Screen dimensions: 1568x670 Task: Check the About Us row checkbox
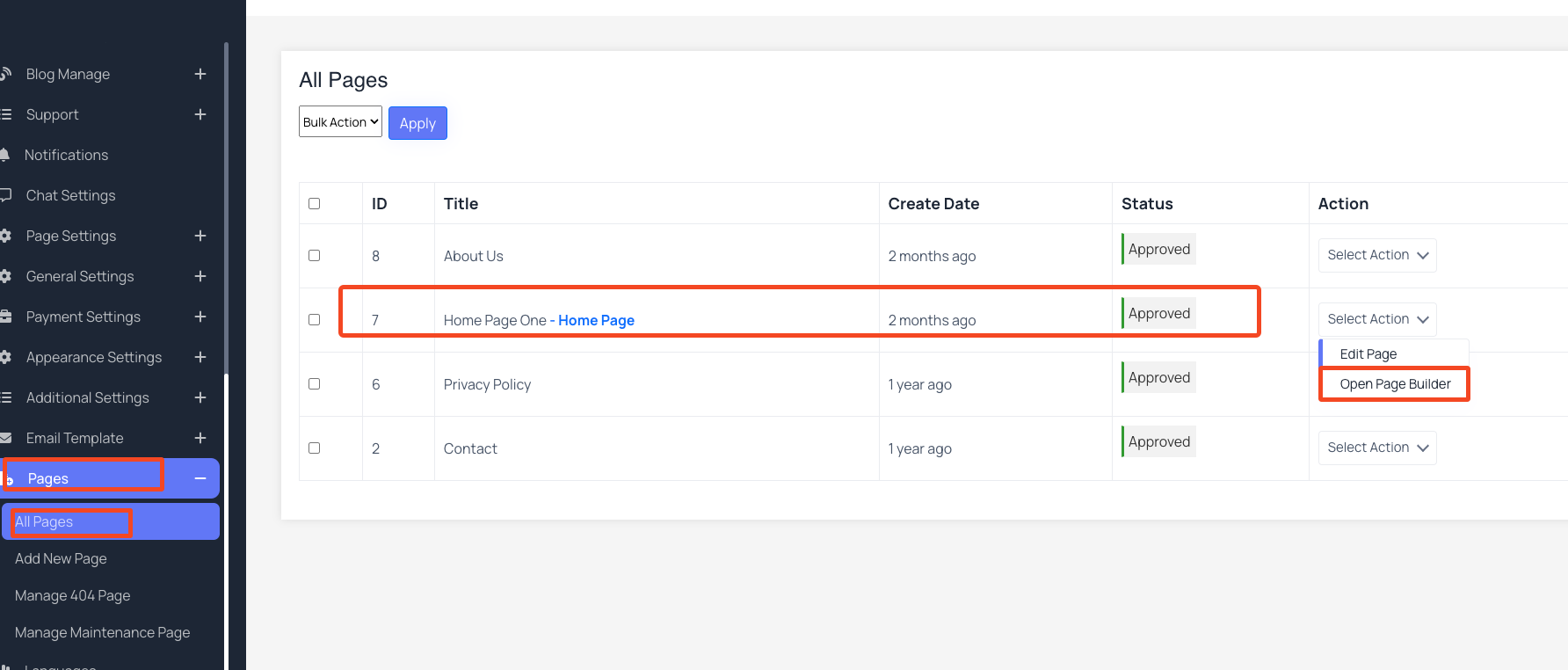click(x=314, y=255)
